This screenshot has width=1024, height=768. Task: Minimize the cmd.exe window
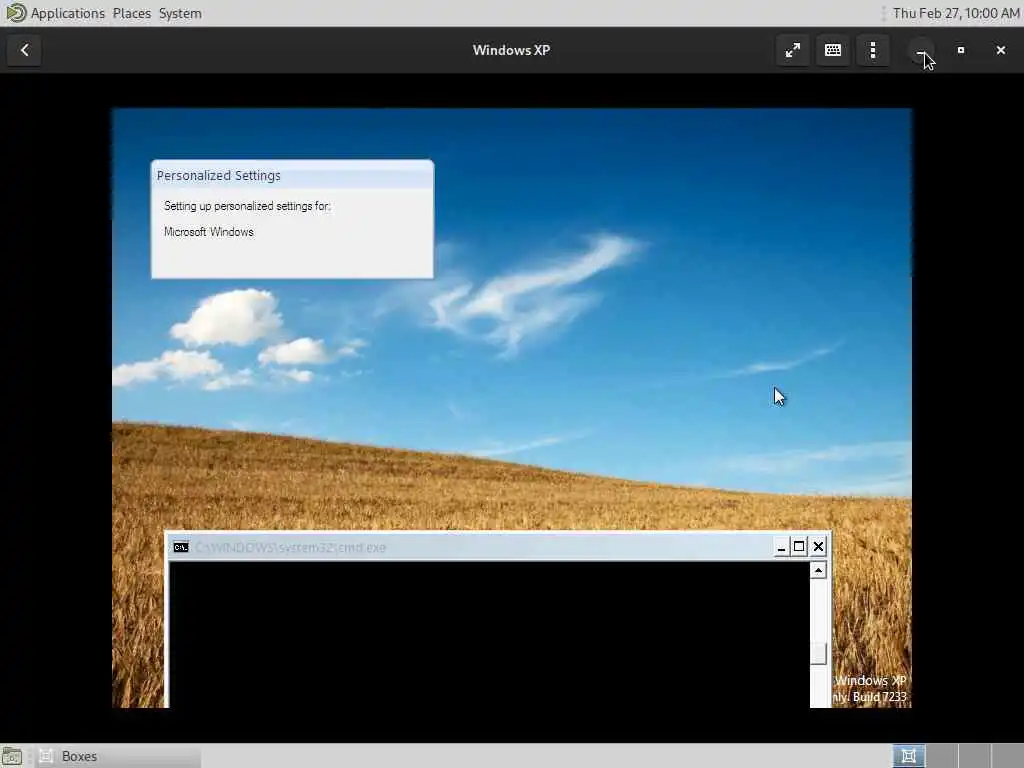pos(781,547)
